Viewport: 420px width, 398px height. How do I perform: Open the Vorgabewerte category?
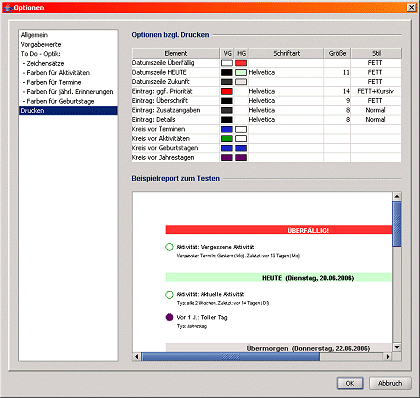pyautogui.click(x=41, y=44)
